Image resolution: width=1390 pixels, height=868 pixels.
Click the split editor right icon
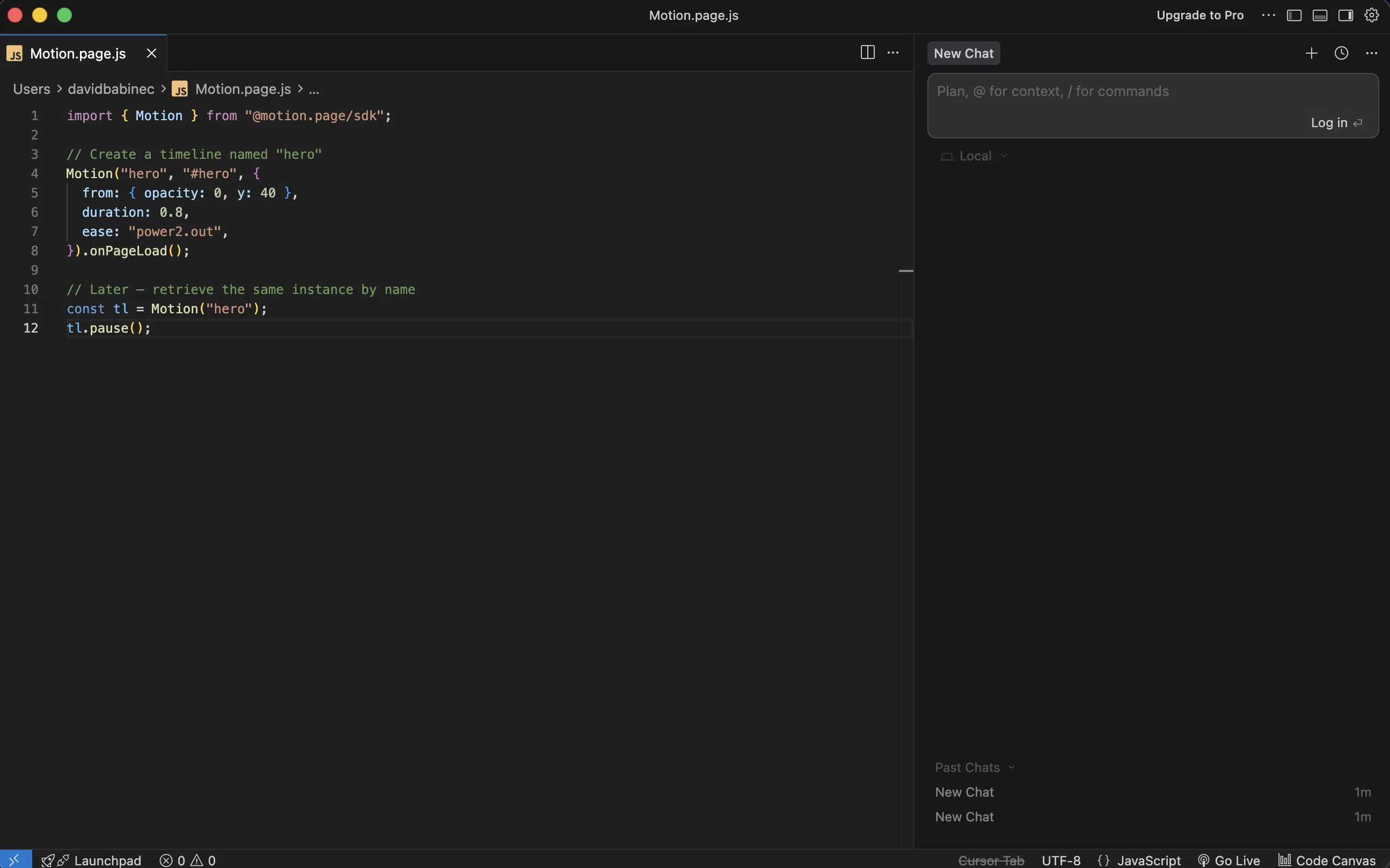point(867,53)
